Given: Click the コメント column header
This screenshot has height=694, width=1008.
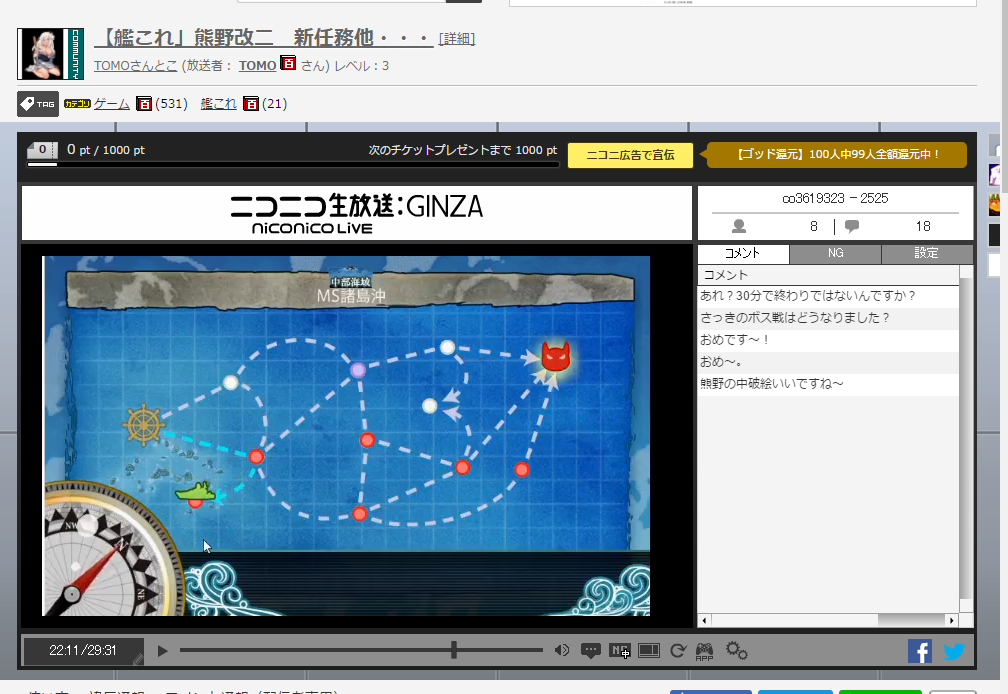Looking at the screenshot, I should tap(828, 275).
